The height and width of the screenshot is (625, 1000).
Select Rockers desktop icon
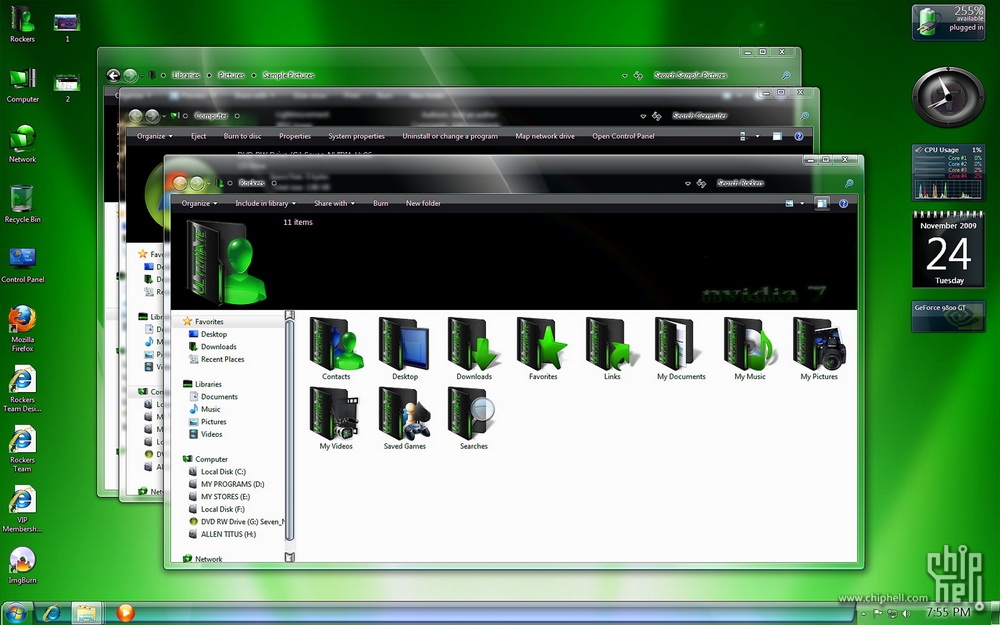coord(22,24)
